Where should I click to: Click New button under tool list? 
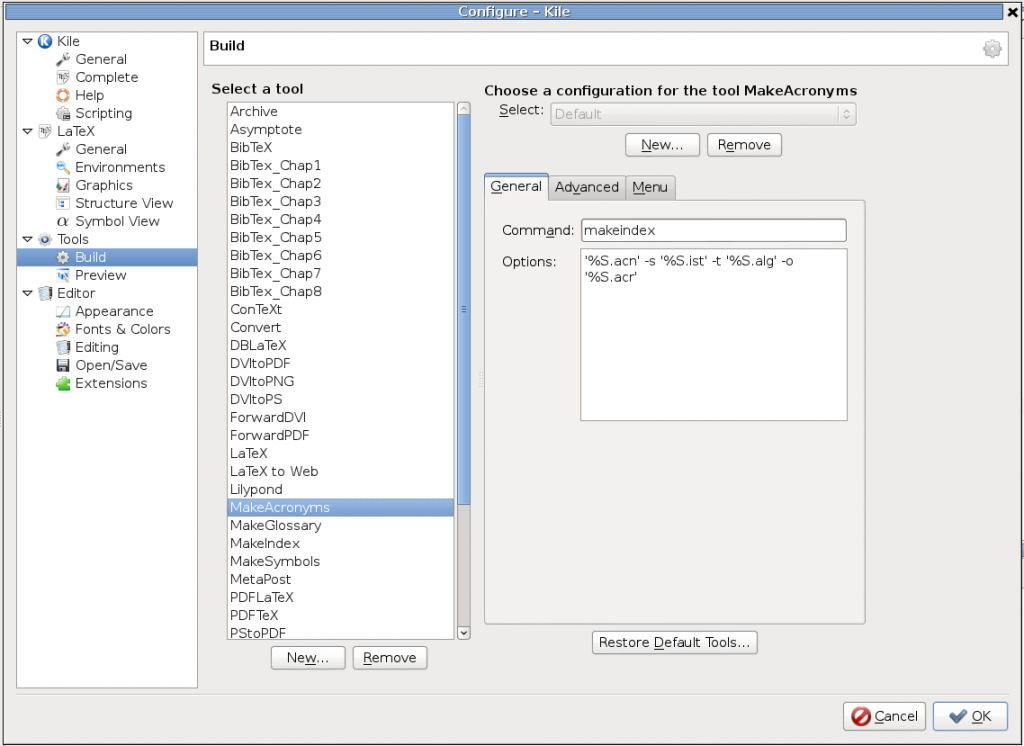308,658
